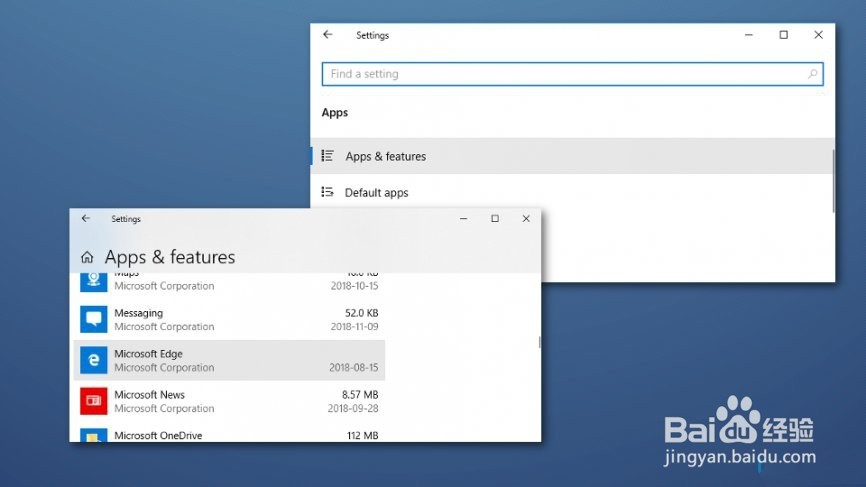
Task: Click the Messaging app icon
Action: 94,319
